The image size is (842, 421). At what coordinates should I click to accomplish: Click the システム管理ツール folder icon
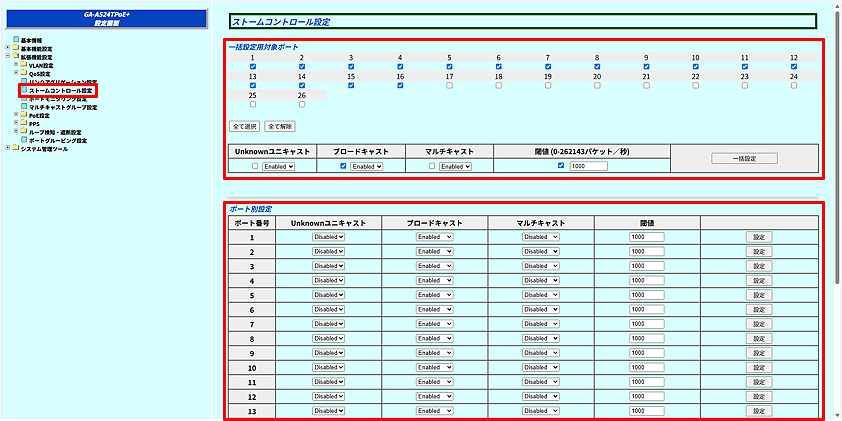(16, 148)
